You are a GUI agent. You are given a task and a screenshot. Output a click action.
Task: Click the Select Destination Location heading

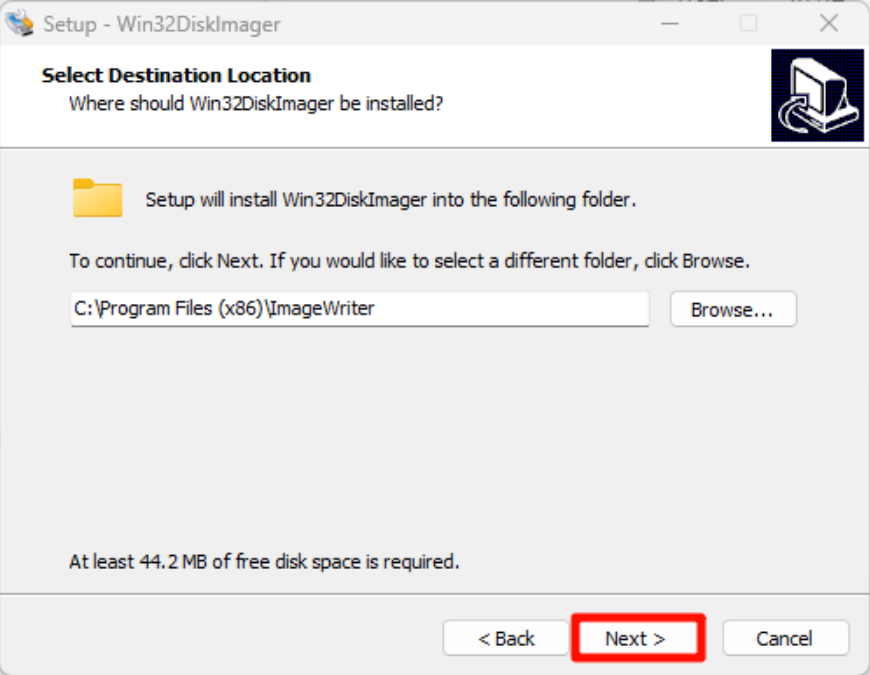coord(176,76)
